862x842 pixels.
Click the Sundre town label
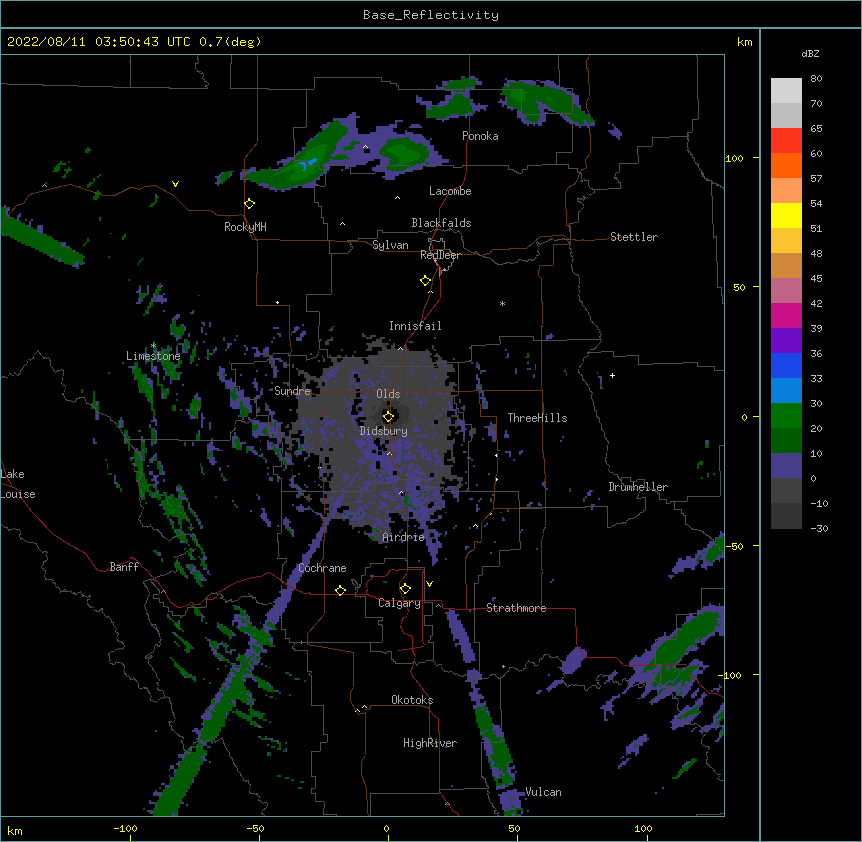(292, 391)
